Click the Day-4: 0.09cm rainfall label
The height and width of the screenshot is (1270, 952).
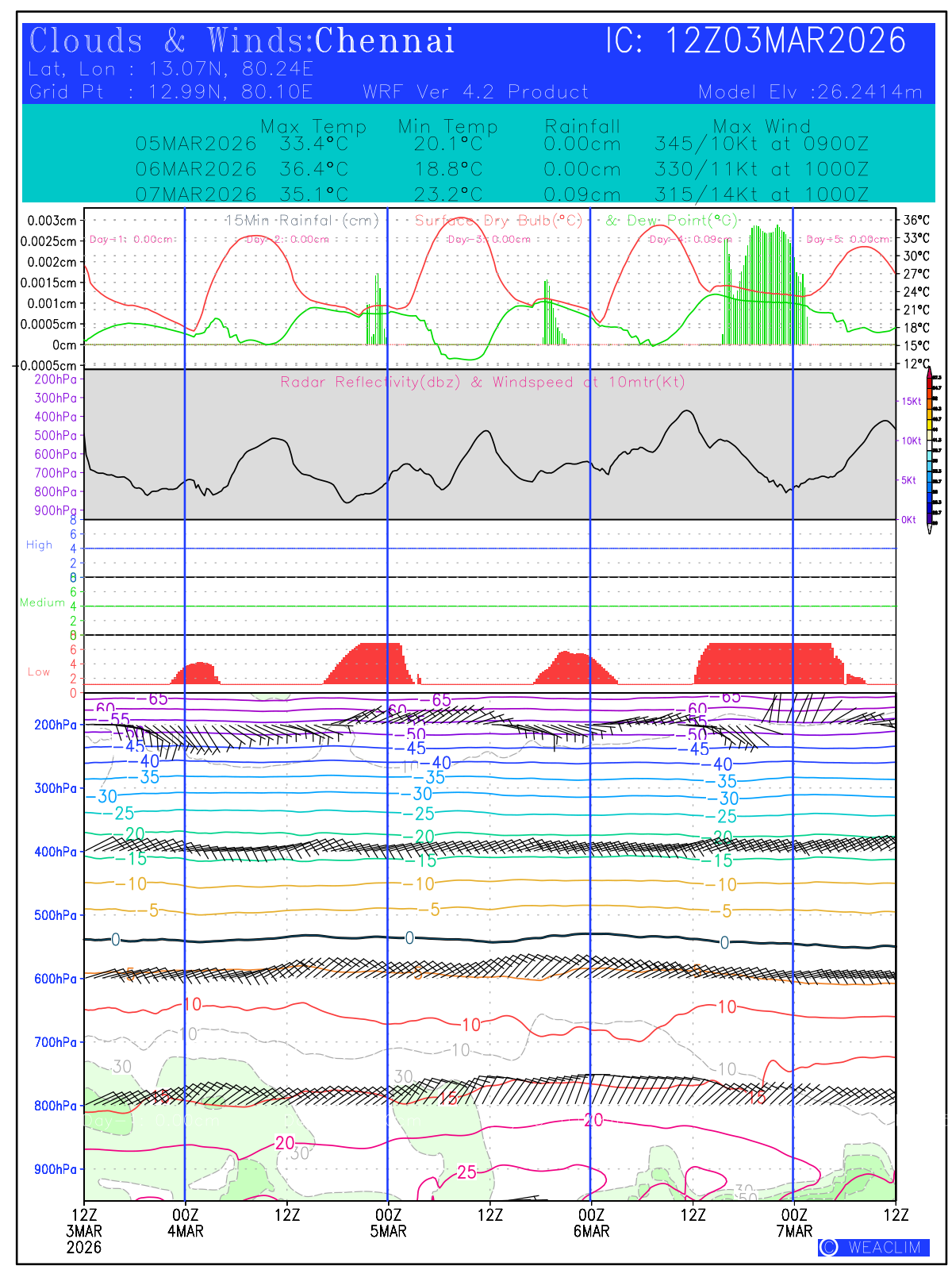tap(689, 239)
